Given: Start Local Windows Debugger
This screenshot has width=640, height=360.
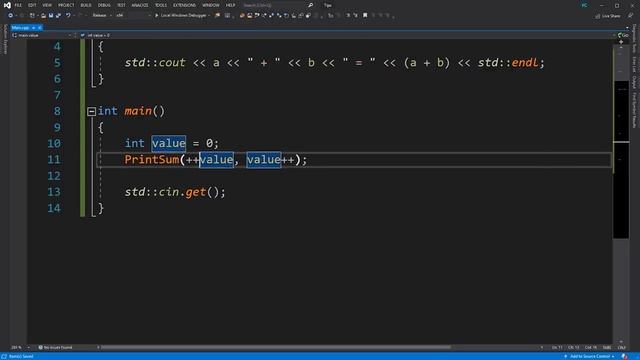Looking at the screenshot, I should point(181,16).
